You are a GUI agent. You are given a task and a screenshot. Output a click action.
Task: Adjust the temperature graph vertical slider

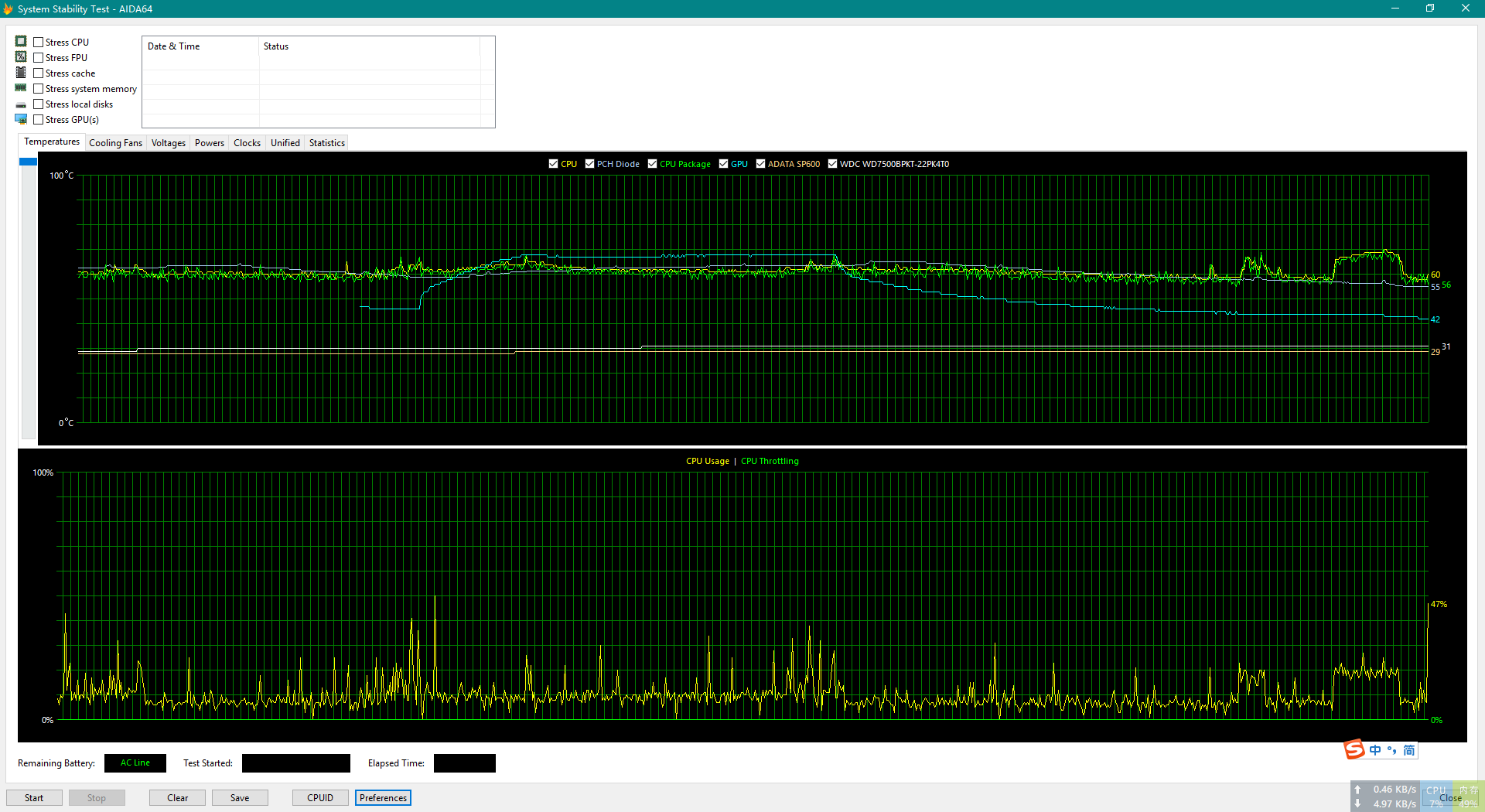click(x=29, y=161)
